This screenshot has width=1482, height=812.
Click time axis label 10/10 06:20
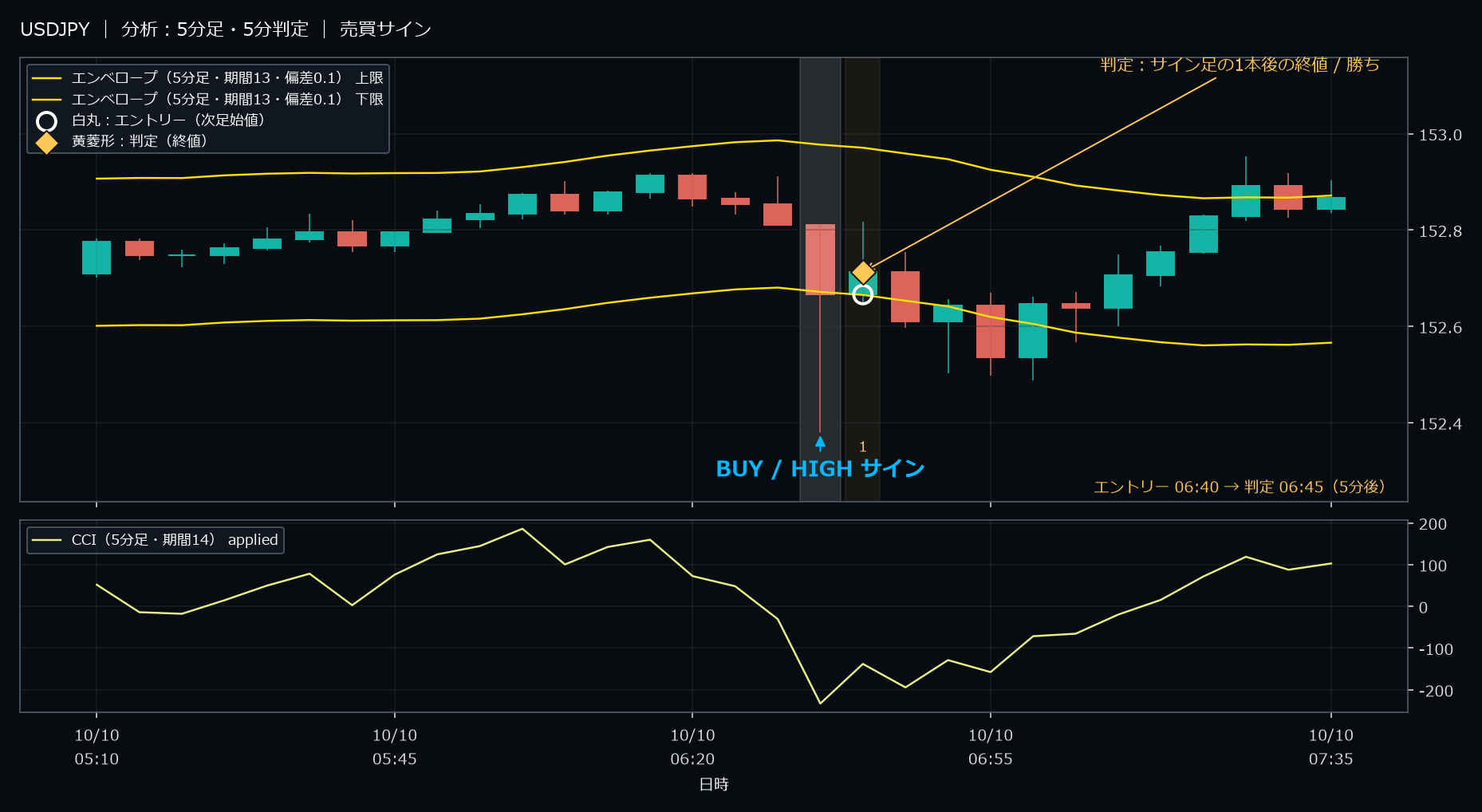coord(692,747)
